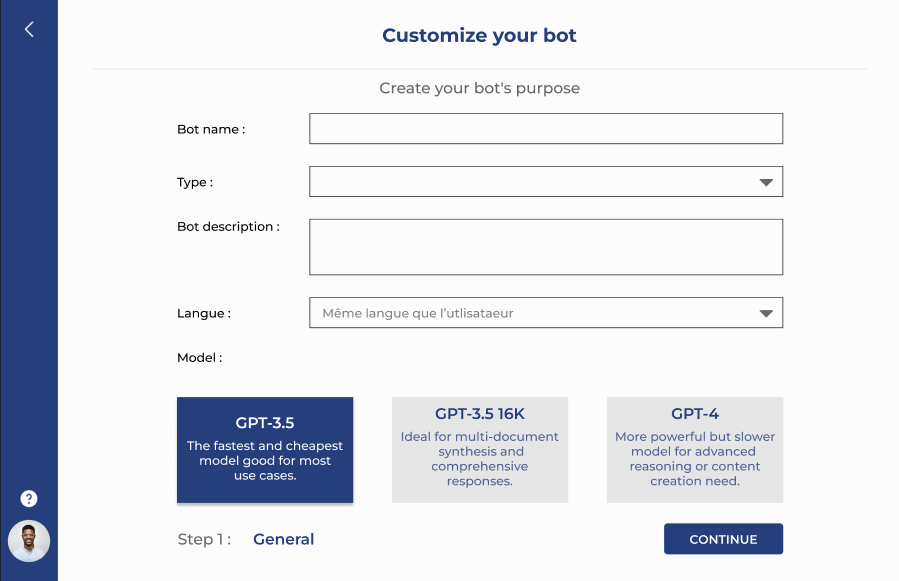Go back using the left chevron icon
Image resolution: width=899 pixels, height=581 pixels.
[x=29, y=29]
